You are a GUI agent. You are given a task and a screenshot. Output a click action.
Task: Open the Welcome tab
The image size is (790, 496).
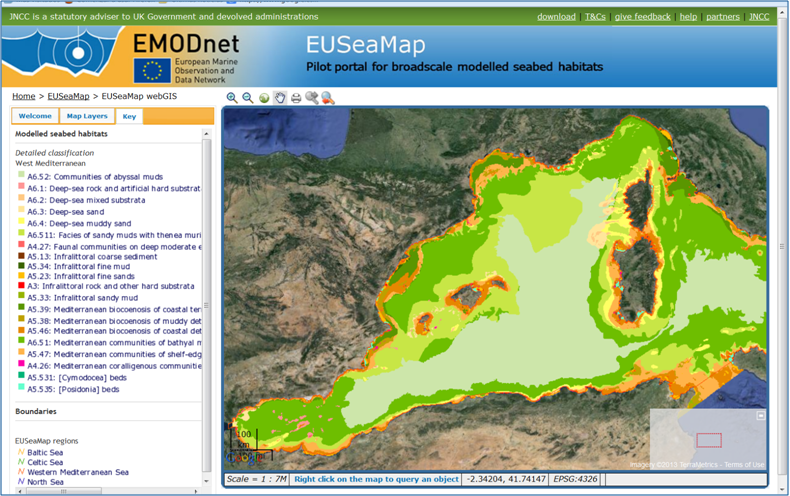coord(35,116)
